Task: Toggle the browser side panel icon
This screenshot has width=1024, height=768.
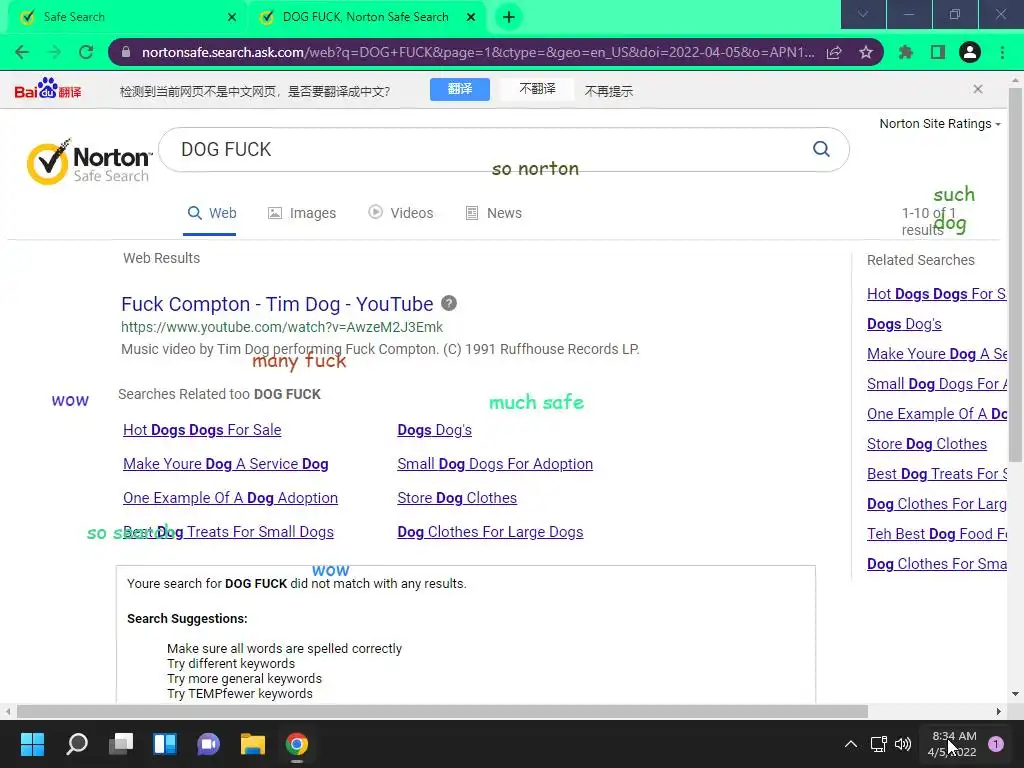Action: pyautogui.click(x=938, y=52)
